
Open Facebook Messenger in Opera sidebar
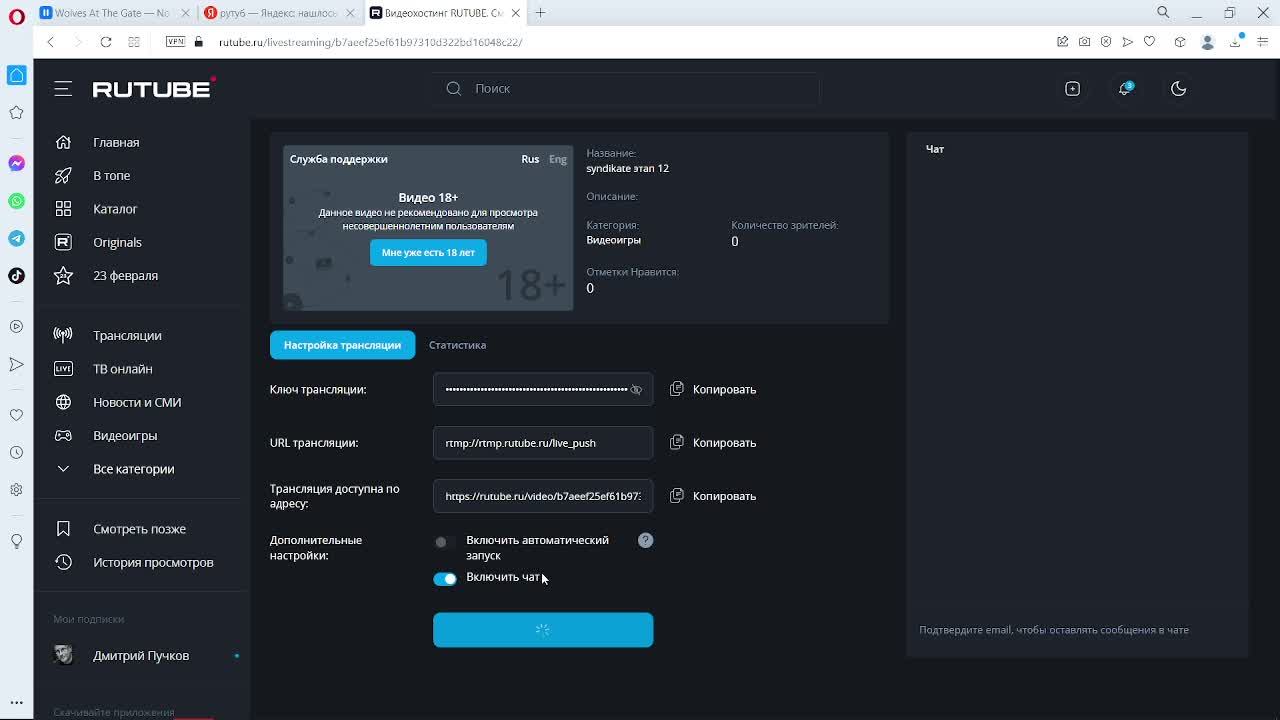pos(16,163)
